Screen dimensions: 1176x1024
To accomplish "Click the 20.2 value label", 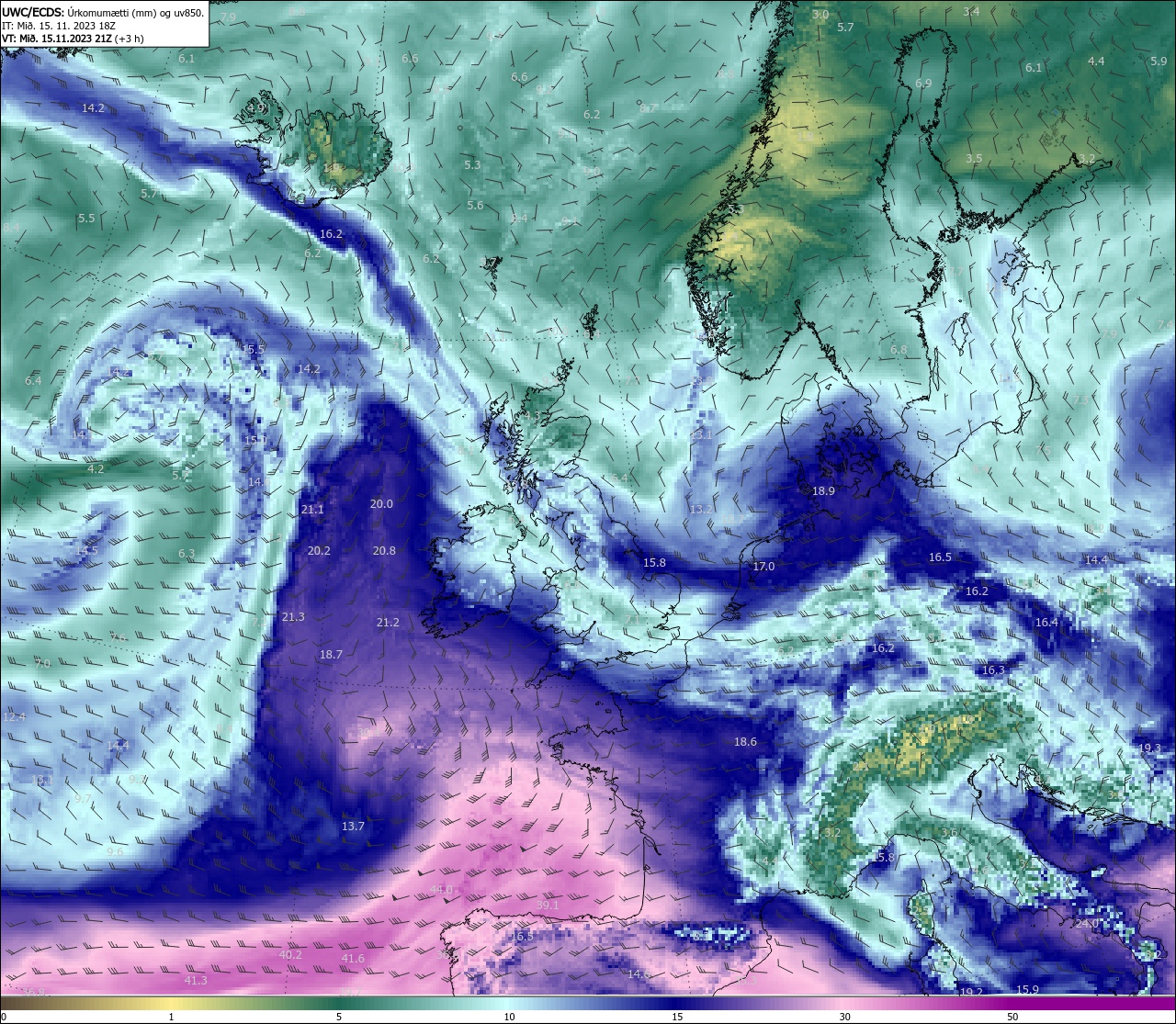I will pyautogui.click(x=319, y=551).
